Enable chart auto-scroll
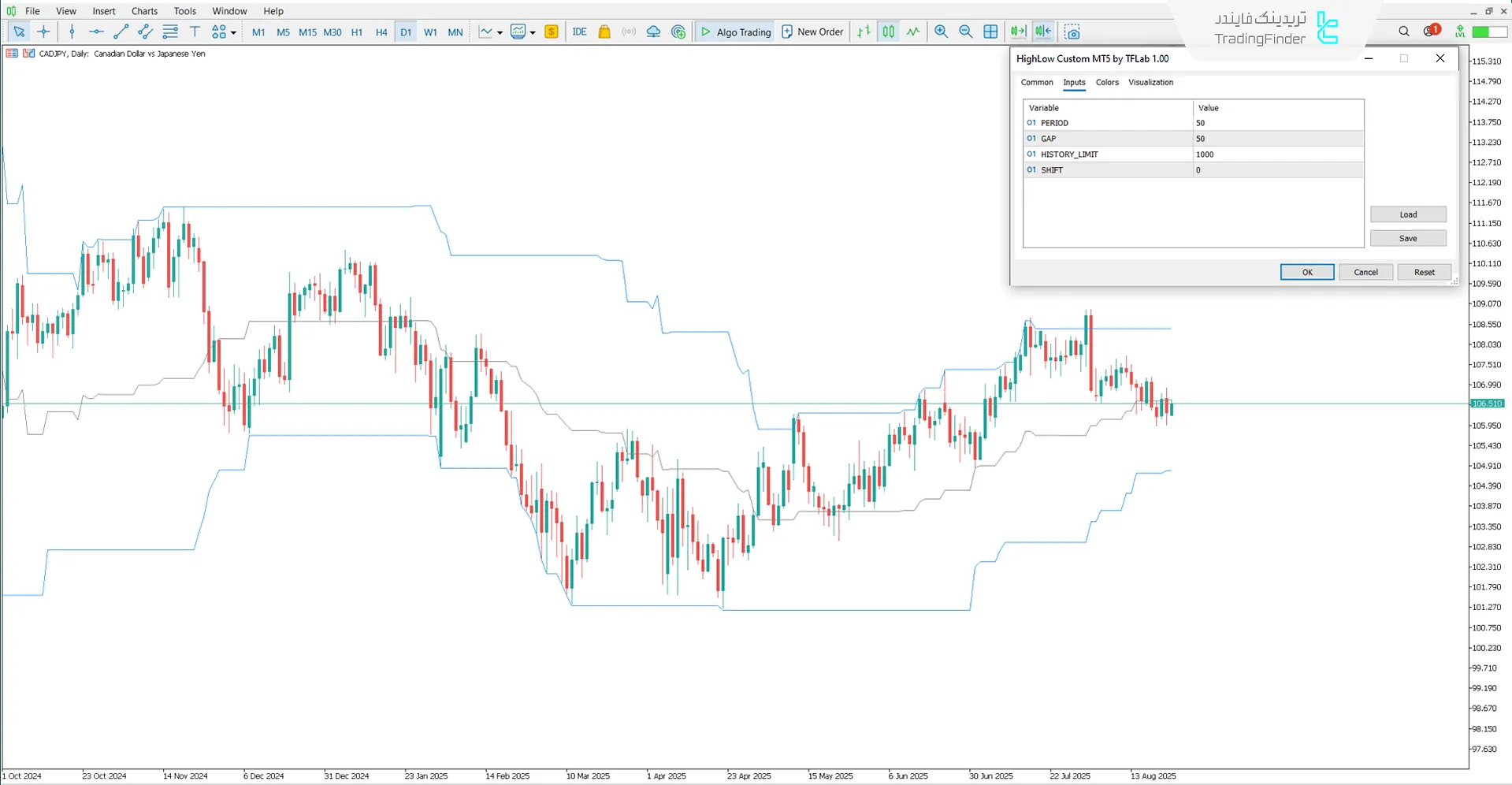Screen dimensions: 1512x785 pos(1017,32)
